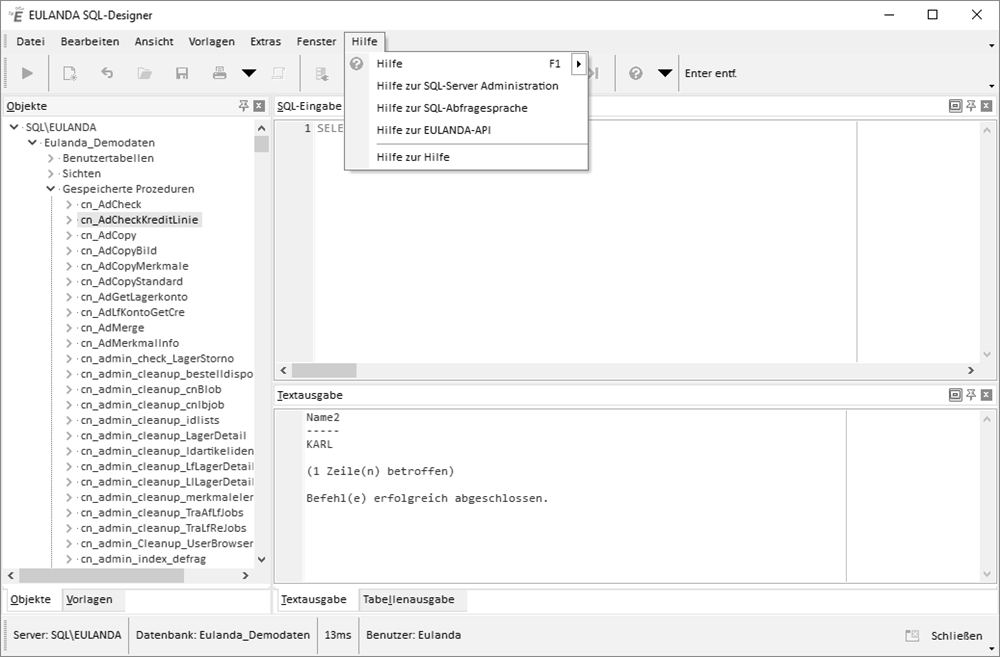Click the Execute query play icon
The image size is (1000, 657).
[27, 73]
